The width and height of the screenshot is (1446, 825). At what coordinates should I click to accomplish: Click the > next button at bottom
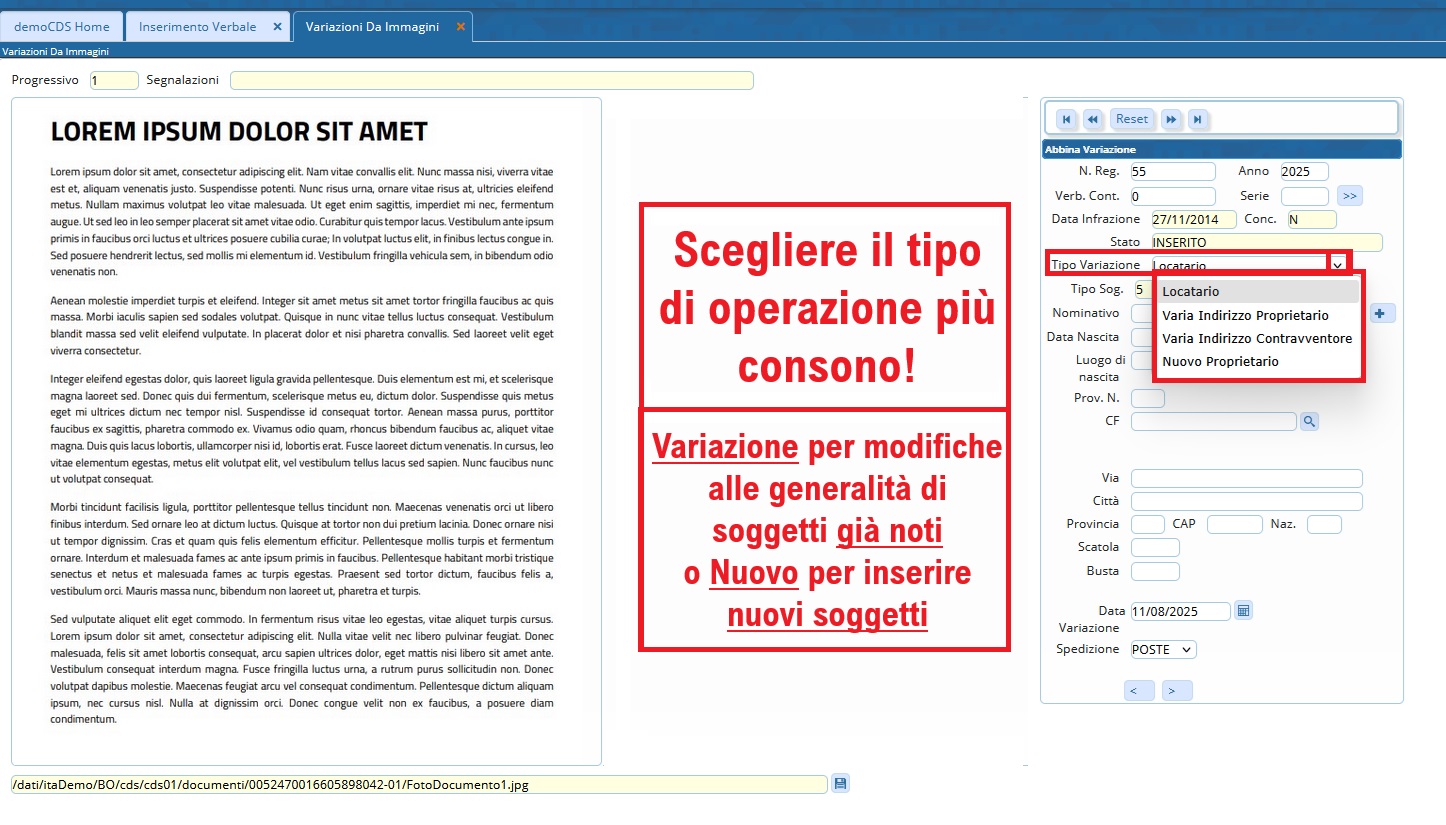pos(1177,691)
